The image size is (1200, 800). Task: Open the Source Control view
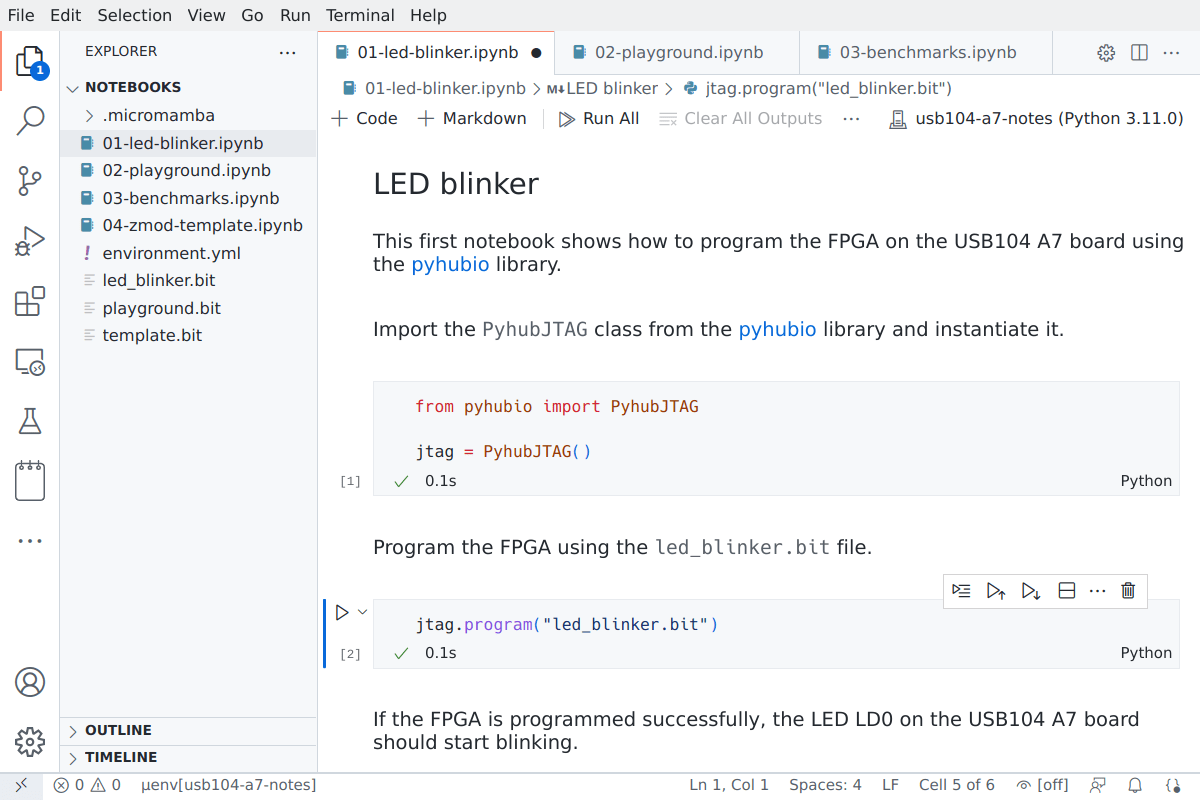click(30, 180)
